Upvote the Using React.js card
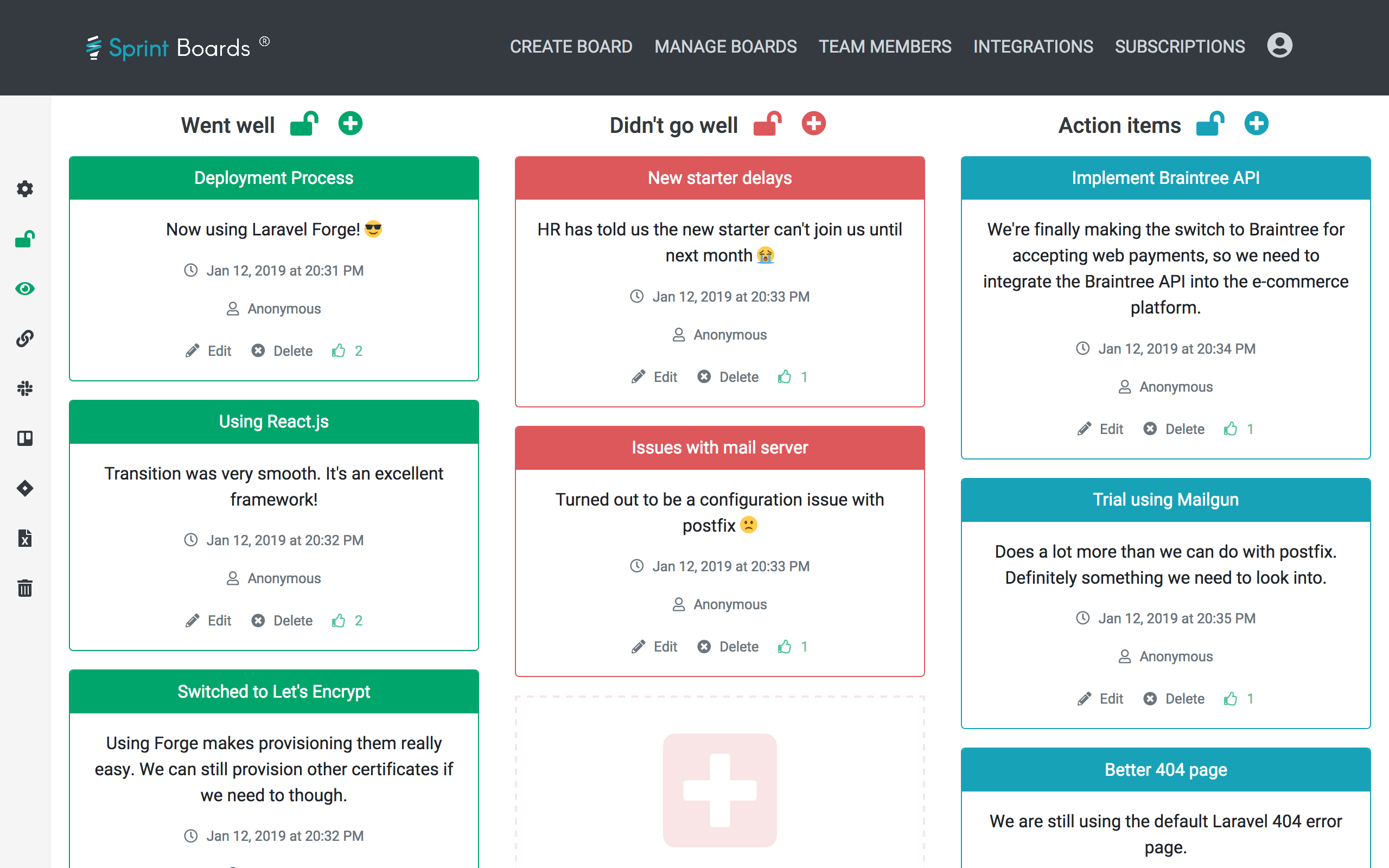 click(x=347, y=621)
